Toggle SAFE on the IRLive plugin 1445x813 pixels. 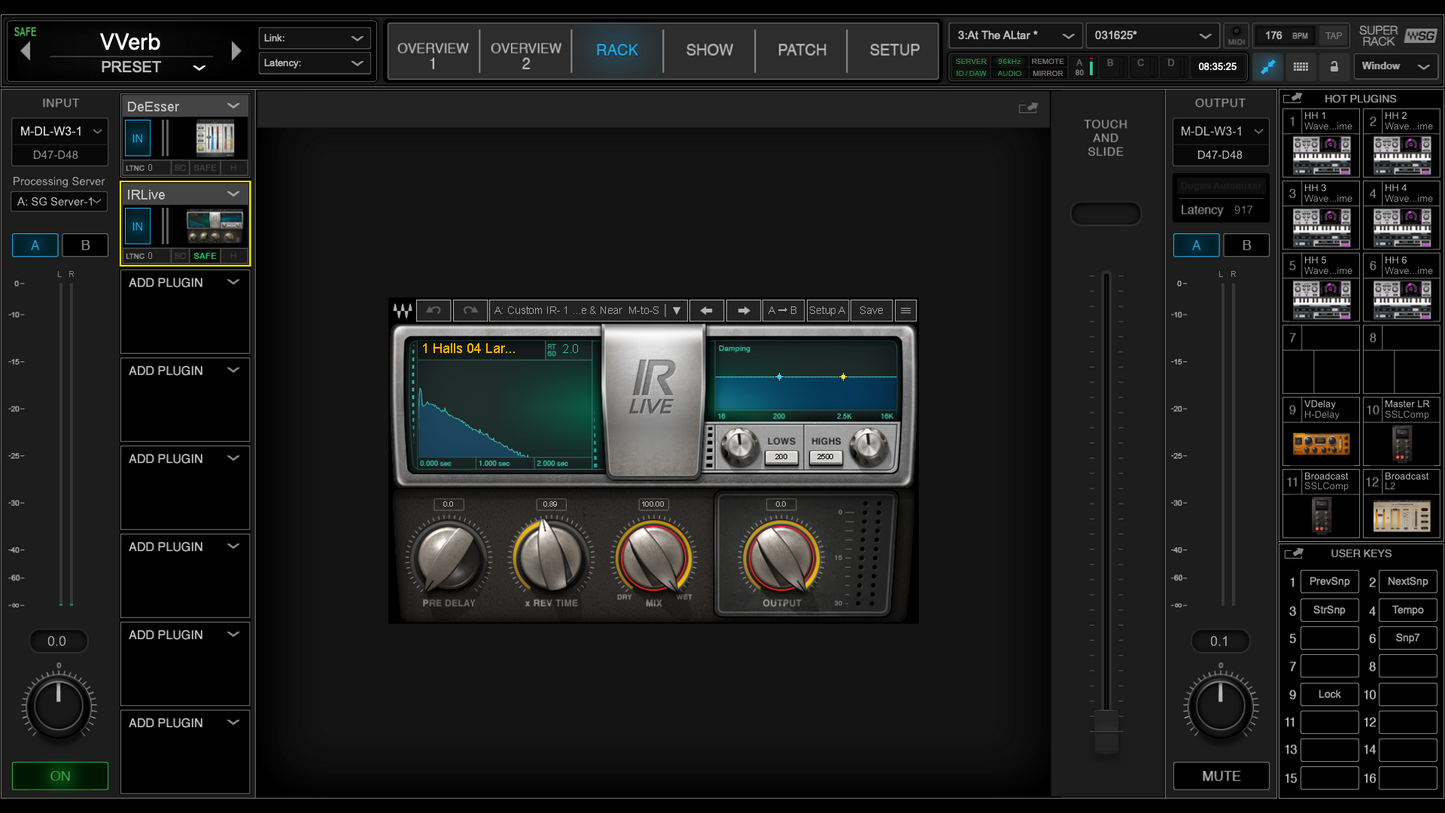205,256
